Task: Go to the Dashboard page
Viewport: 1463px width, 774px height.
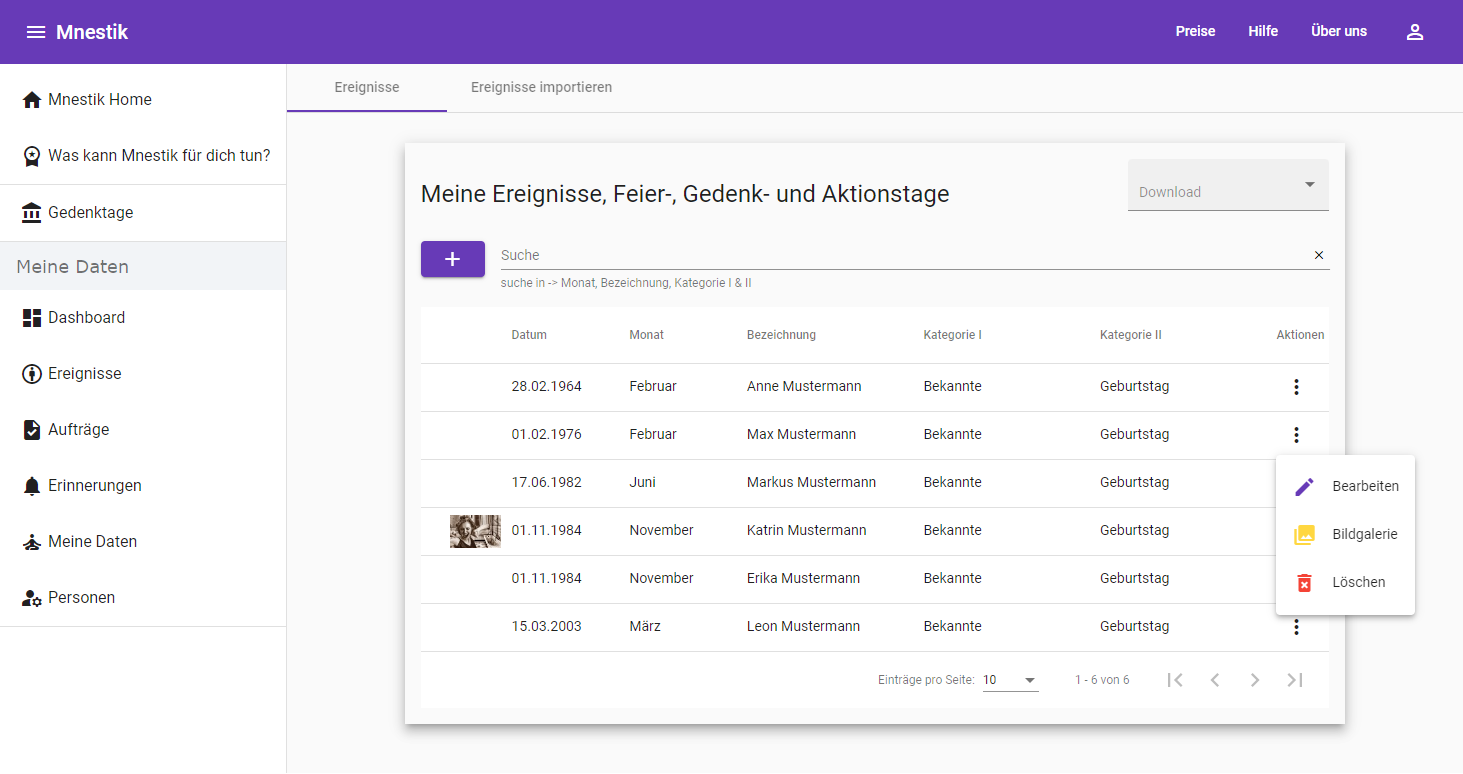Action: (x=86, y=318)
